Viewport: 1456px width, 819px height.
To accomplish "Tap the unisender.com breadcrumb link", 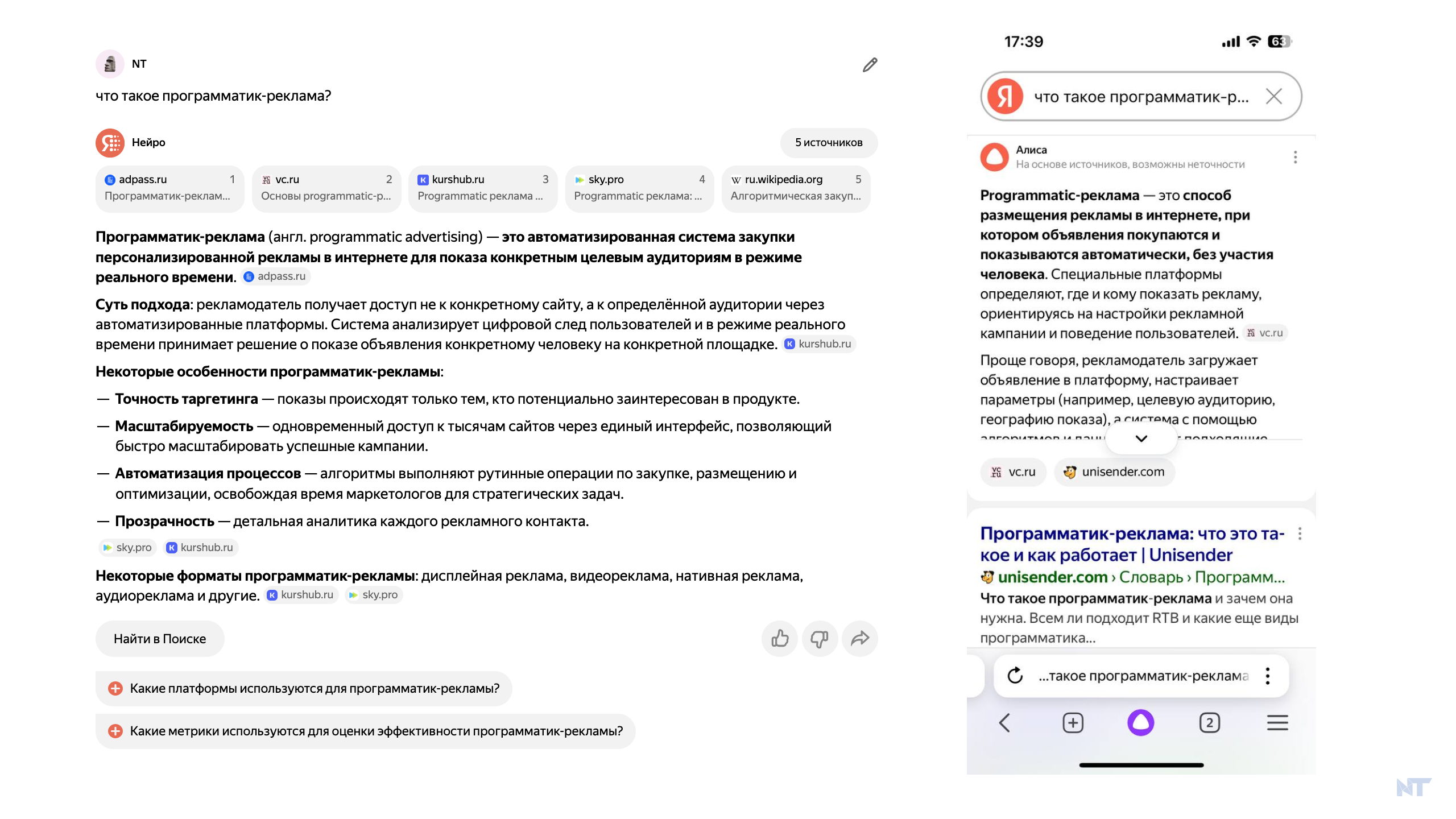I will point(1052,577).
